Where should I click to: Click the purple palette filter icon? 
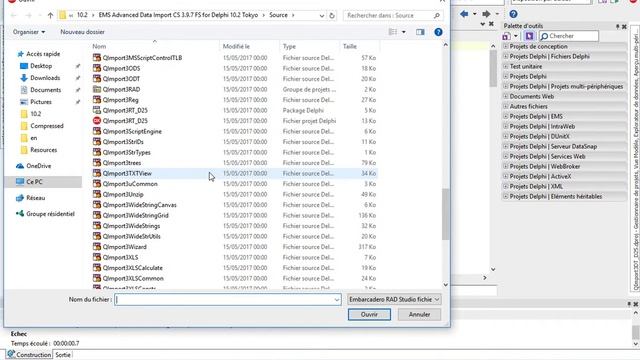529,36
